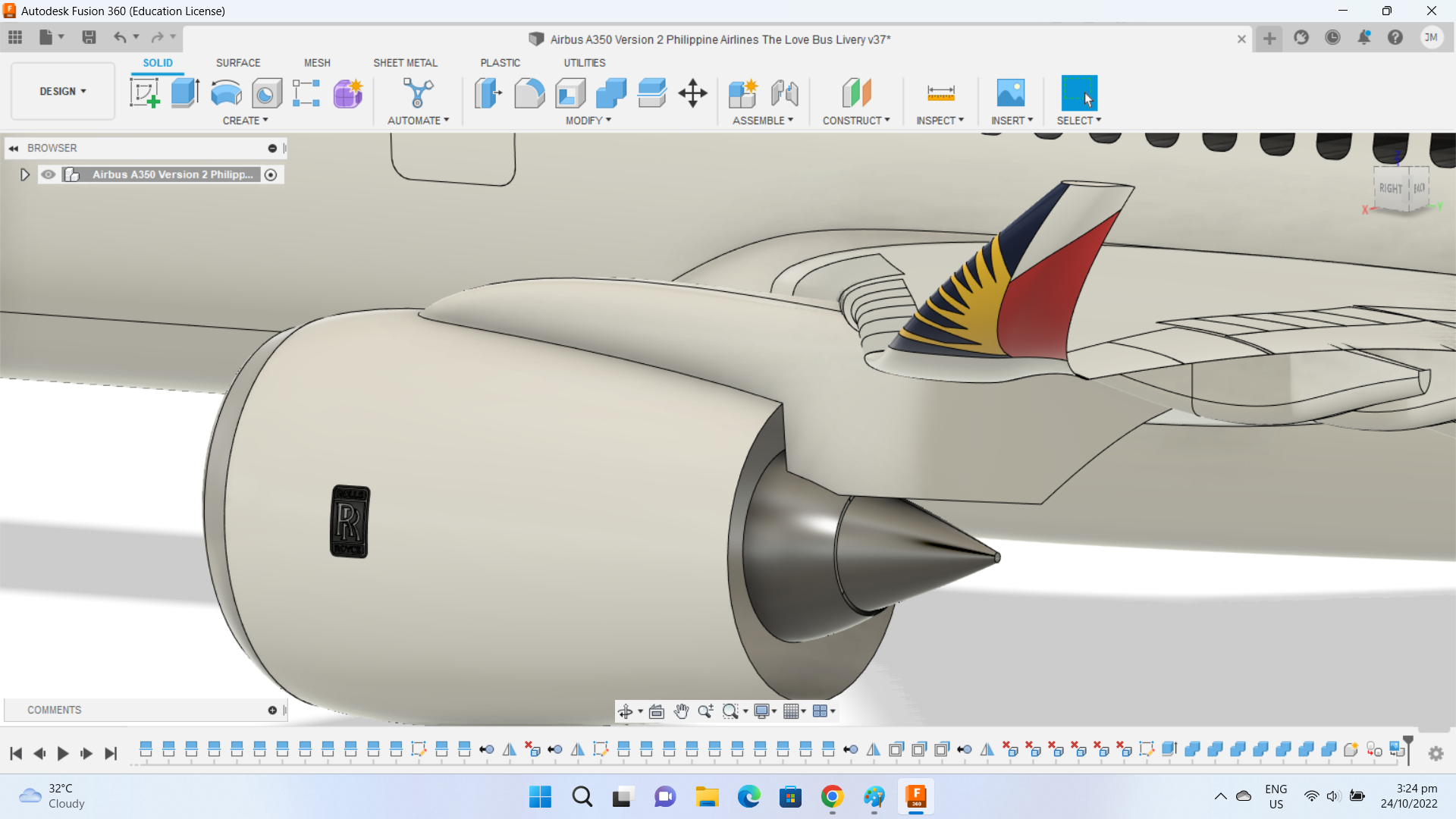
Task: Click the Midplane construct icon
Action: (x=857, y=93)
